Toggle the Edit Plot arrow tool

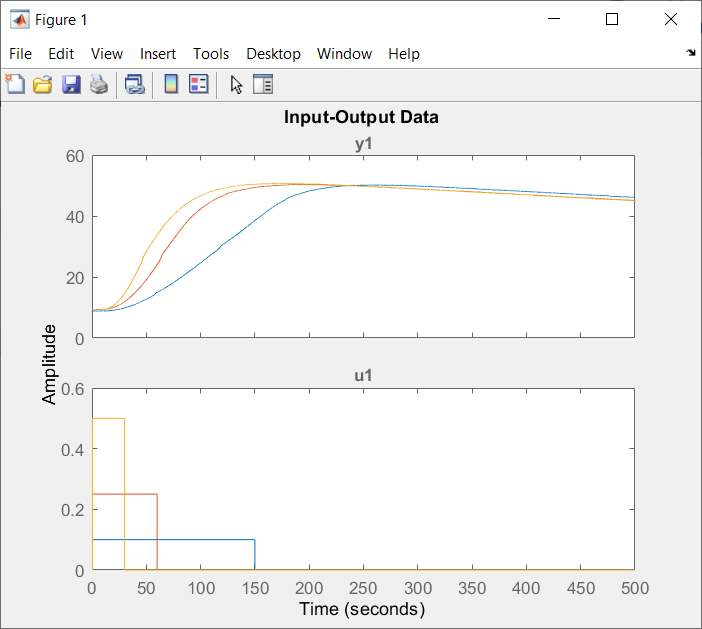click(x=236, y=84)
